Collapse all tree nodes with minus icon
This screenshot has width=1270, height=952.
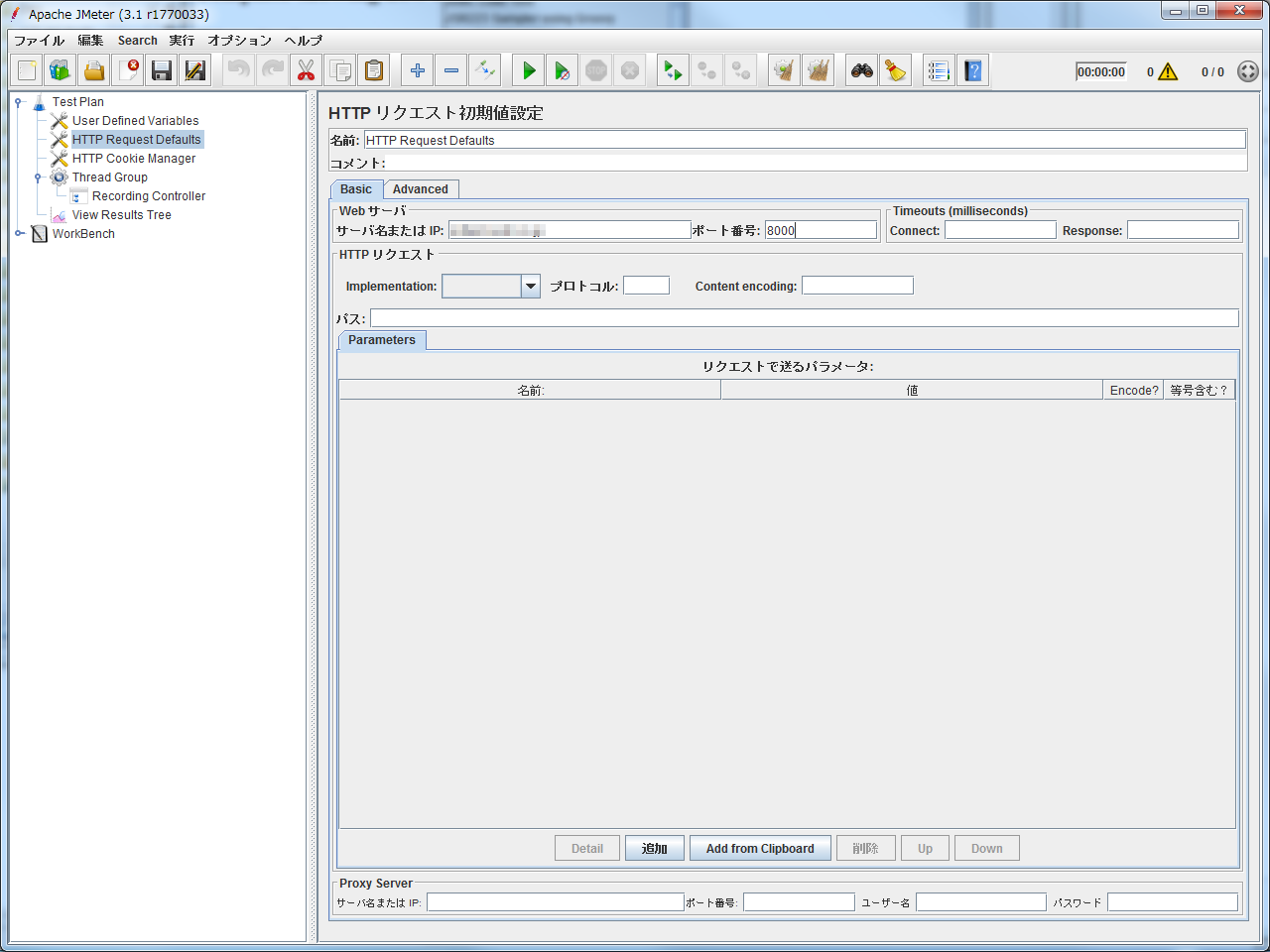450,70
